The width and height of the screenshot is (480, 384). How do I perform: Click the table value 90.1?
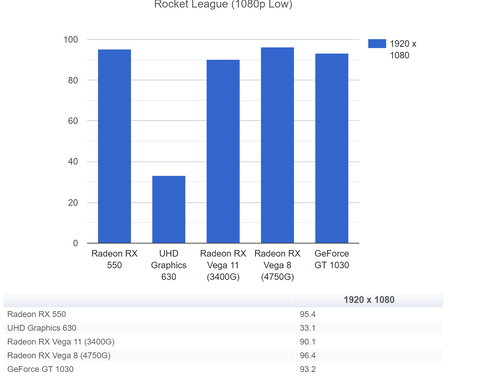(x=307, y=342)
